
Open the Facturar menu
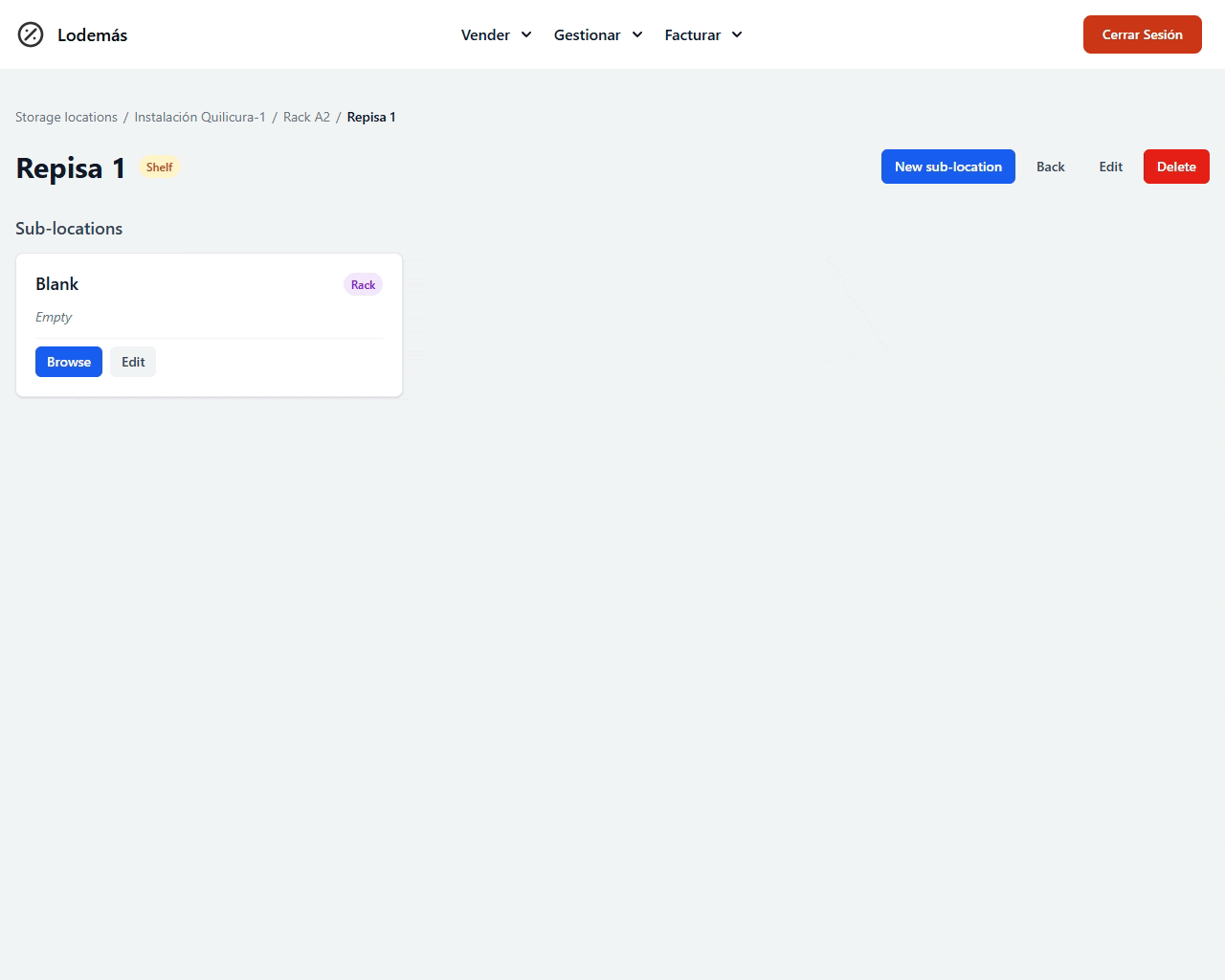tap(692, 35)
